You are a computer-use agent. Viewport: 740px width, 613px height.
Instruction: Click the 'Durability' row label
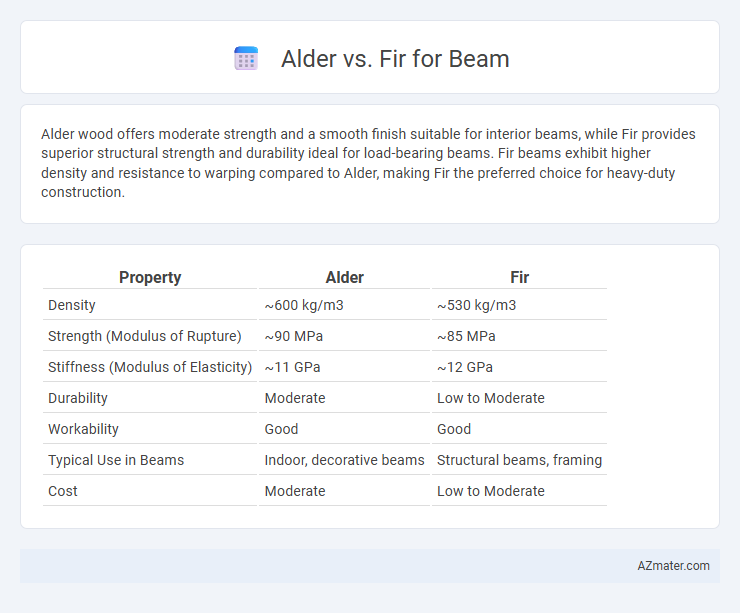(78, 398)
